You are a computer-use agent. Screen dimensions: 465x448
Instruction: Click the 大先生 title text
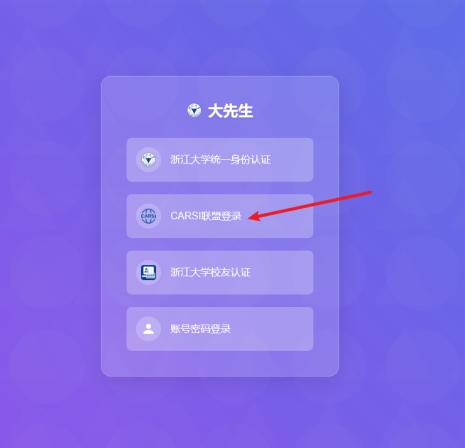pyautogui.click(x=230, y=111)
